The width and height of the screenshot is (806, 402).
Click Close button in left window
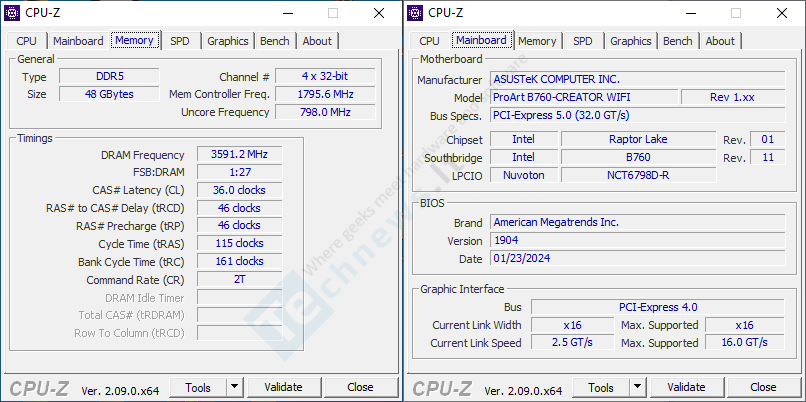pos(360,387)
